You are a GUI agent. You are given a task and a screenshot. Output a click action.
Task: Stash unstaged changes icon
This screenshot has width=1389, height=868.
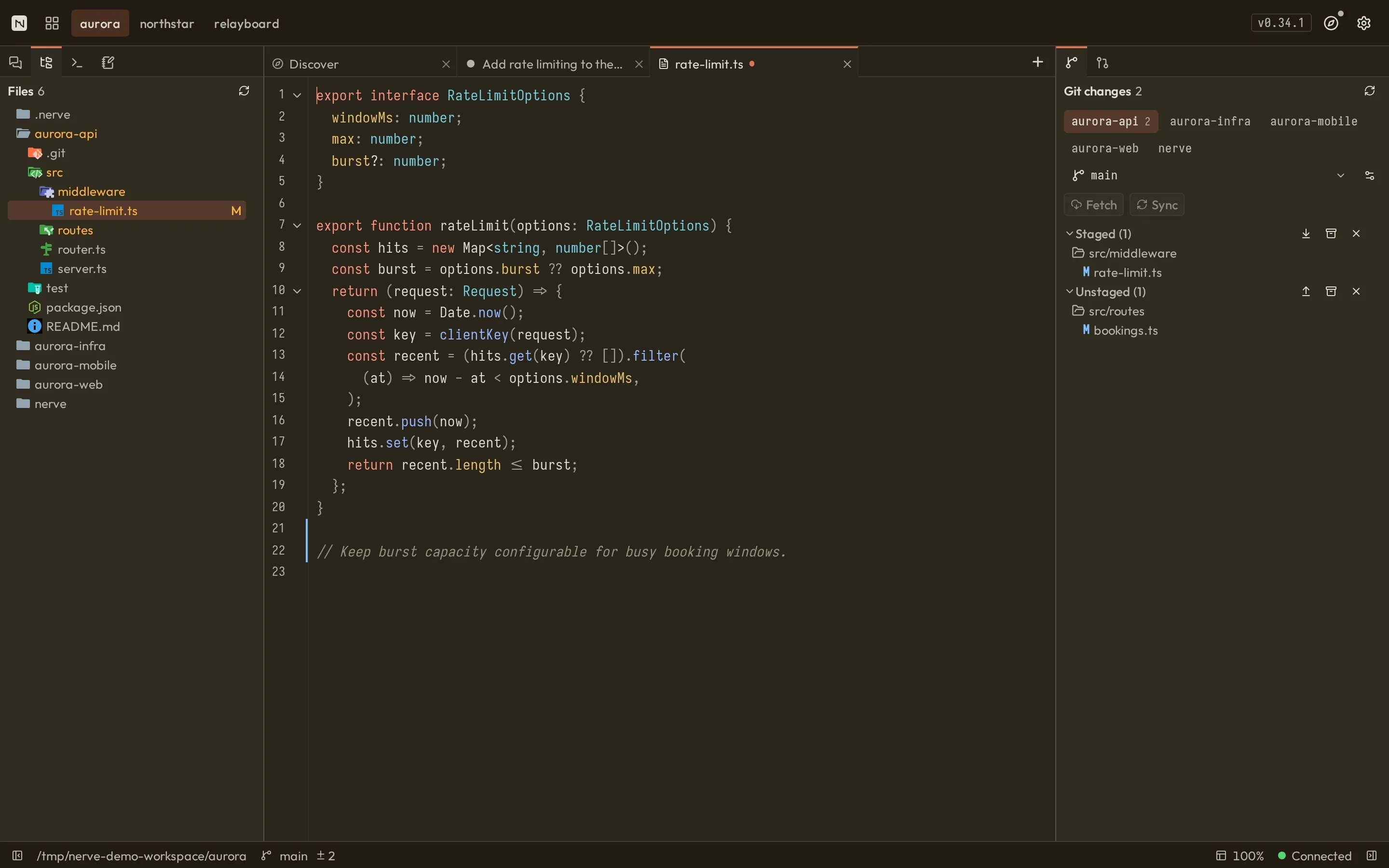[x=1331, y=291]
